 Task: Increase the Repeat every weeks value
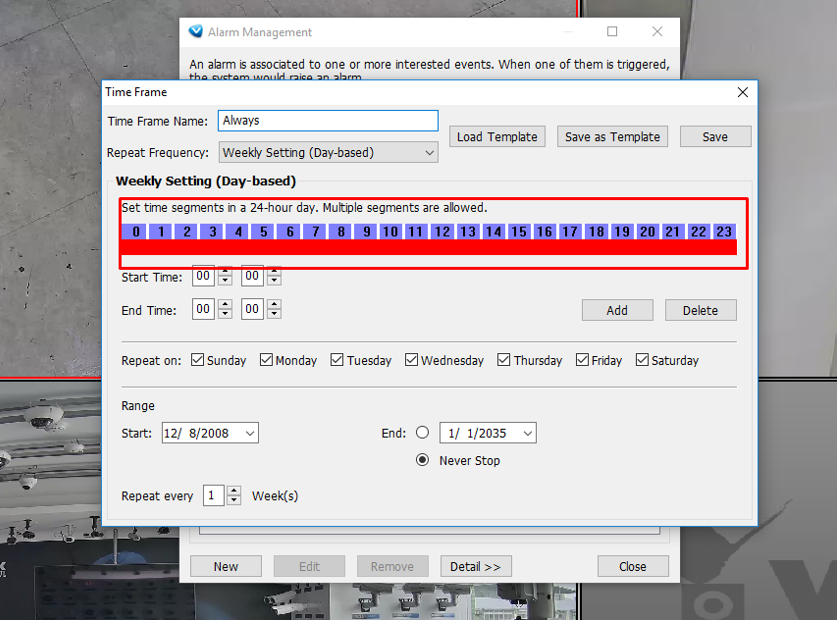[234, 491]
